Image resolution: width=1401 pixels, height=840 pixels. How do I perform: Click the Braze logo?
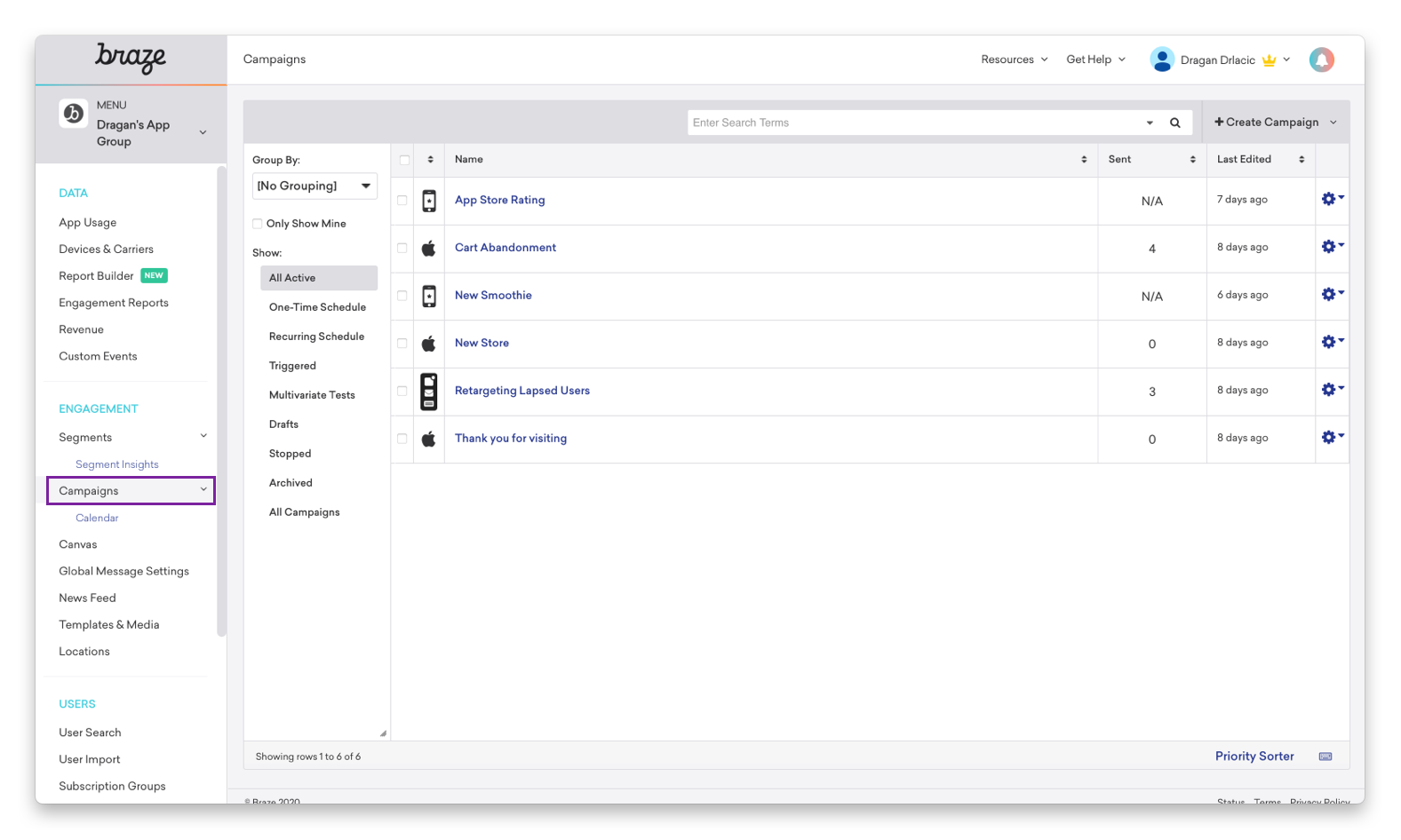pyautogui.click(x=130, y=58)
